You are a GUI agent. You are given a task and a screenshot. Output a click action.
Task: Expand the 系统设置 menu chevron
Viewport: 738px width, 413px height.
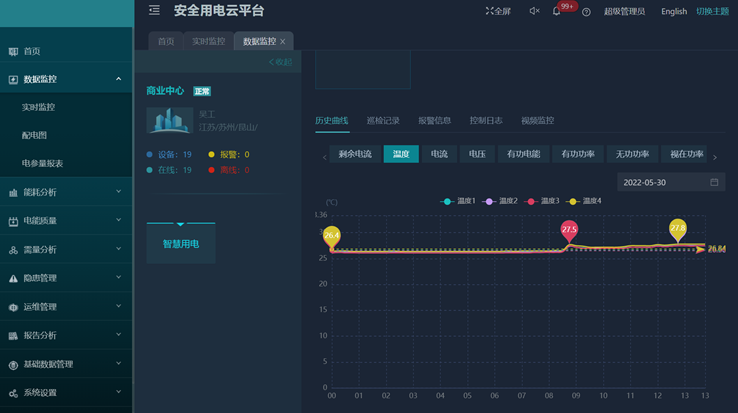pyautogui.click(x=119, y=392)
